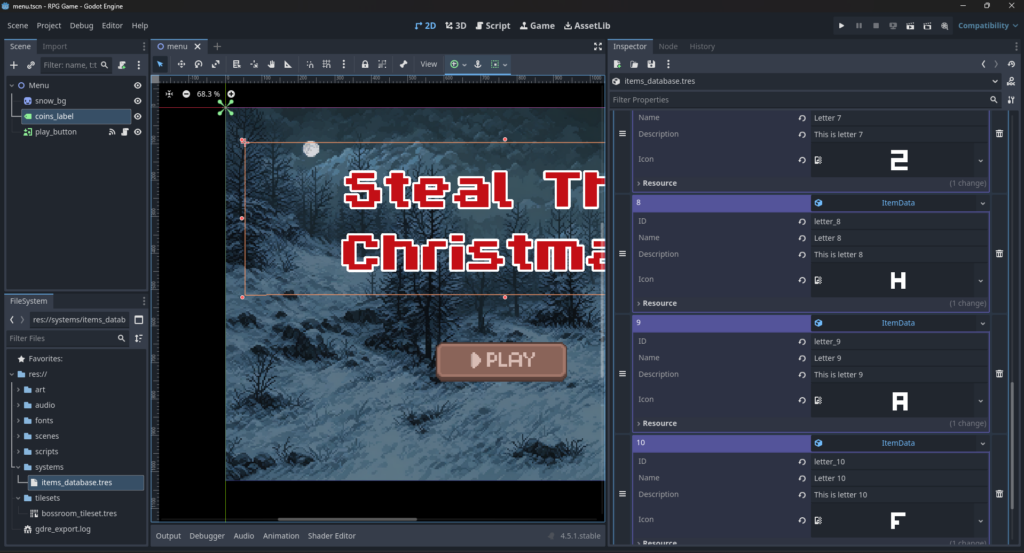Zoom in the viewport with plus button
Viewport: 1024px width, 553px height.
click(x=231, y=94)
